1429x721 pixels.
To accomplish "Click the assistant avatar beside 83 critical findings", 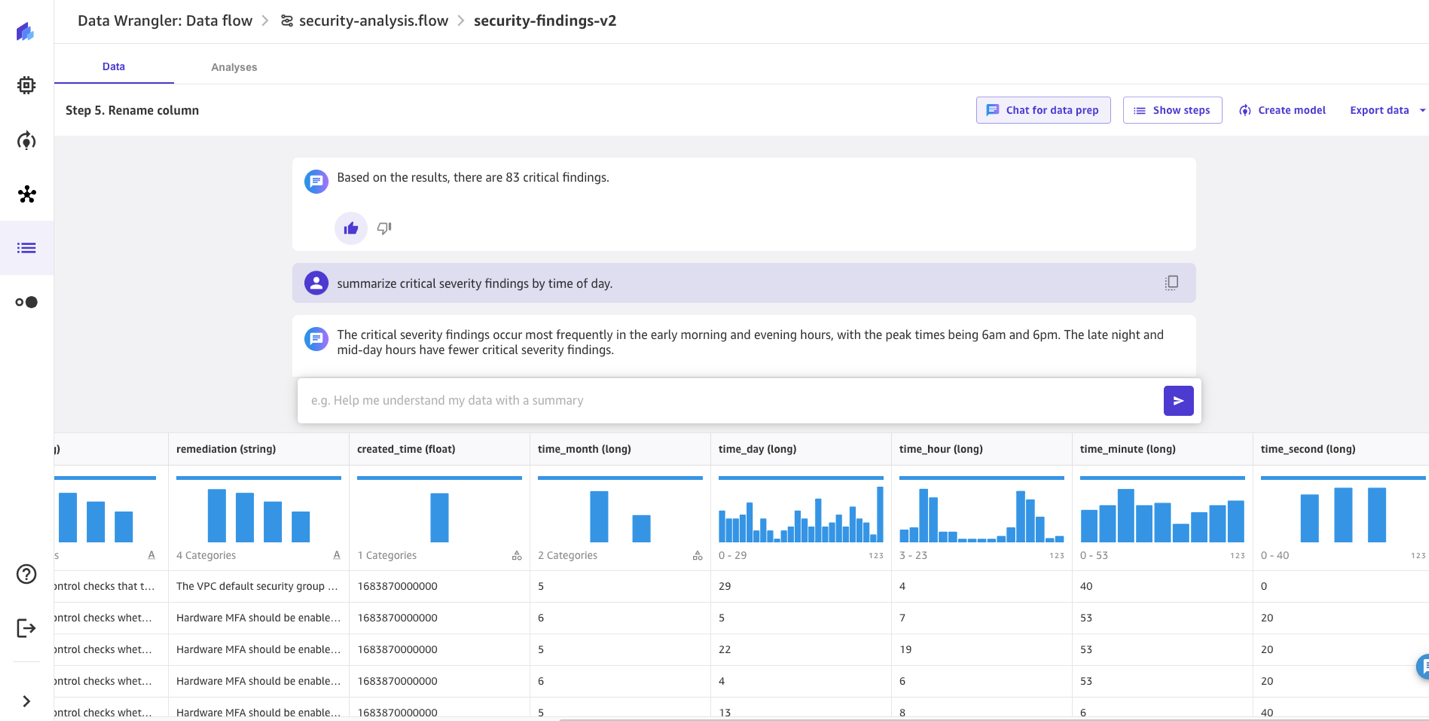I will [316, 181].
